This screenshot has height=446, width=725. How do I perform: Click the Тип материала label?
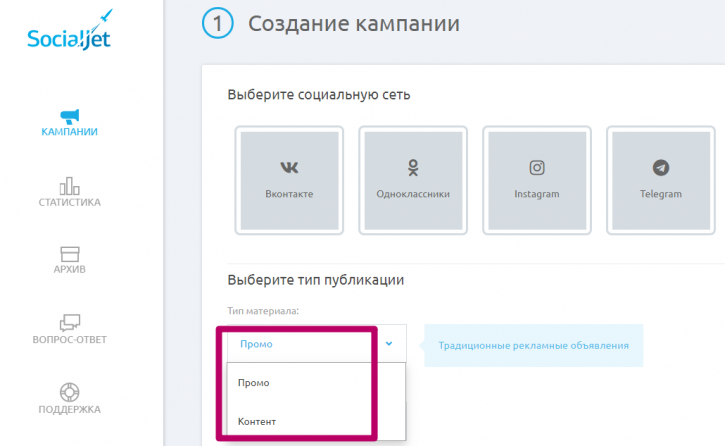point(263,311)
